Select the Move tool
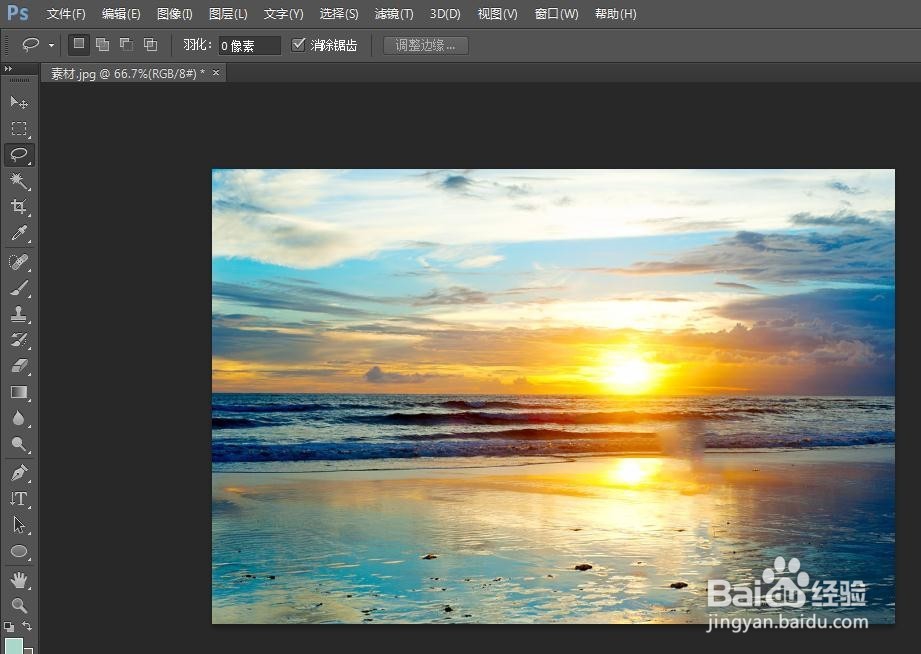The image size is (921, 654). [x=19, y=103]
